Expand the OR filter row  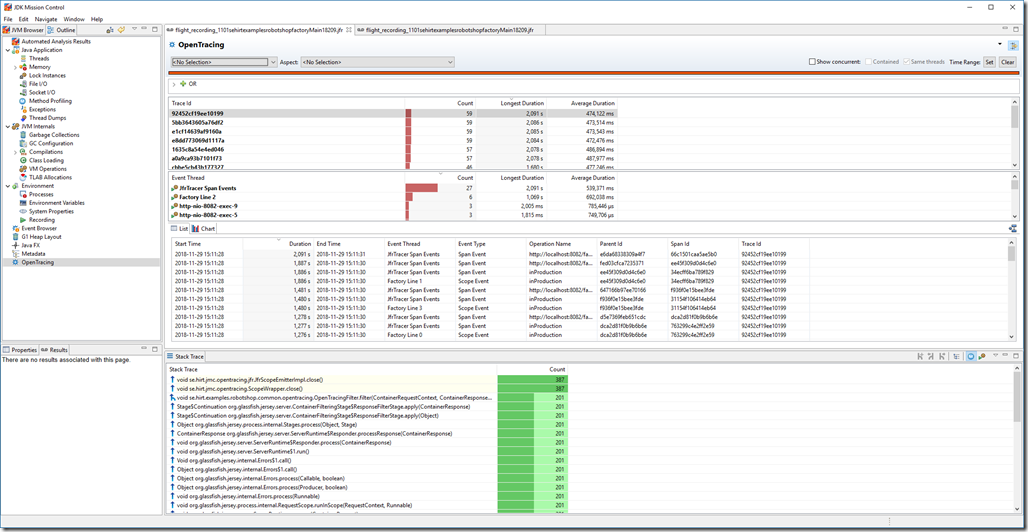(174, 84)
